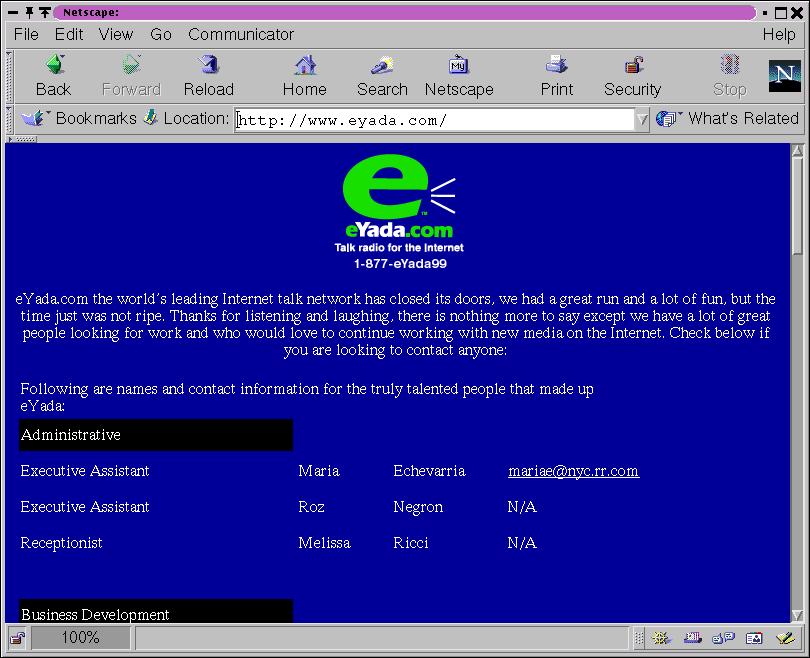The height and width of the screenshot is (658, 810).
Task: Follow the mariae@nyc.rr.com email link
Action: [x=573, y=471]
